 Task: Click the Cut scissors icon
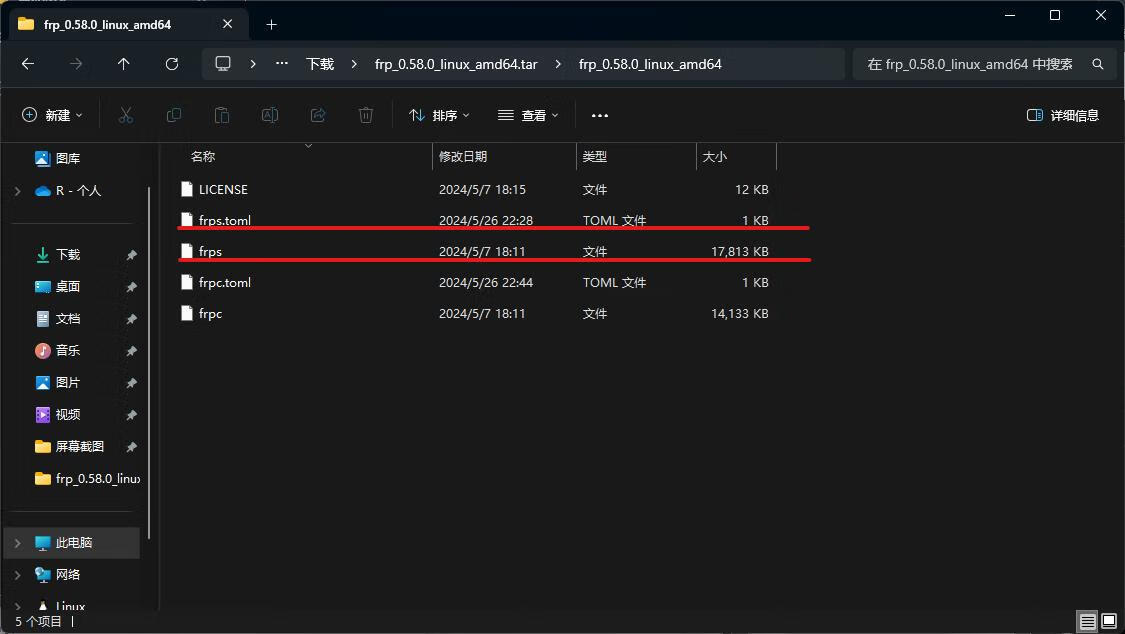[126, 115]
